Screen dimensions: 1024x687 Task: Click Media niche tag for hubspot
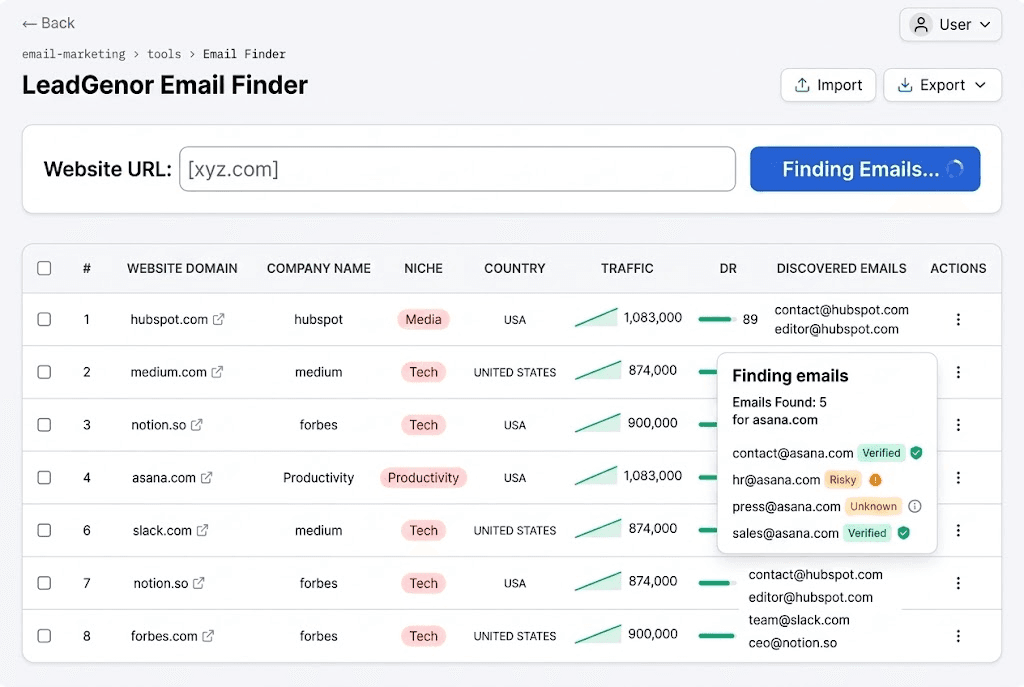[x=423, y=319]
